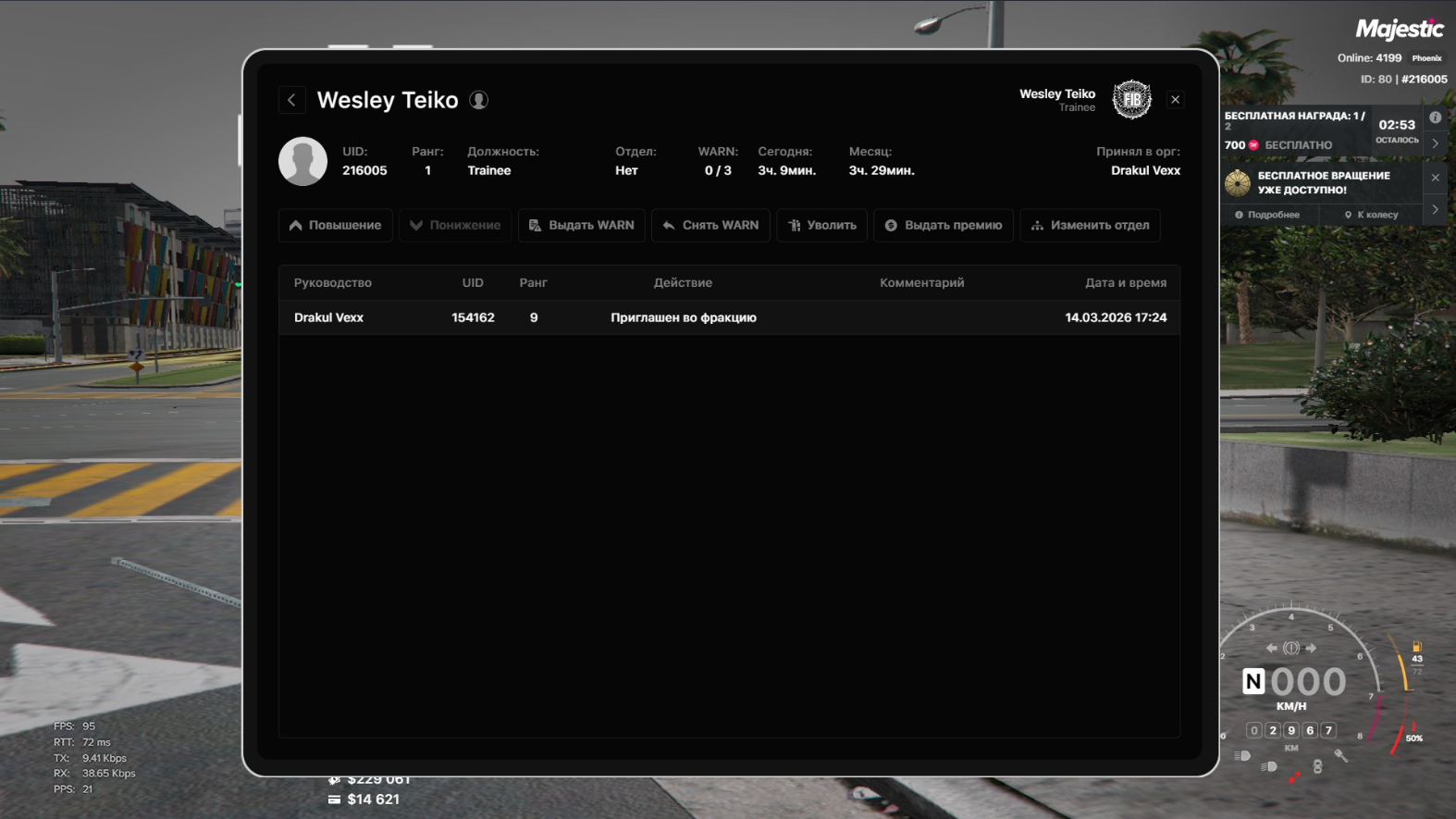Viewport: 1456px width, 819px height.
Task: Click the member avatar picture
Action: click(x=302, y=161)
